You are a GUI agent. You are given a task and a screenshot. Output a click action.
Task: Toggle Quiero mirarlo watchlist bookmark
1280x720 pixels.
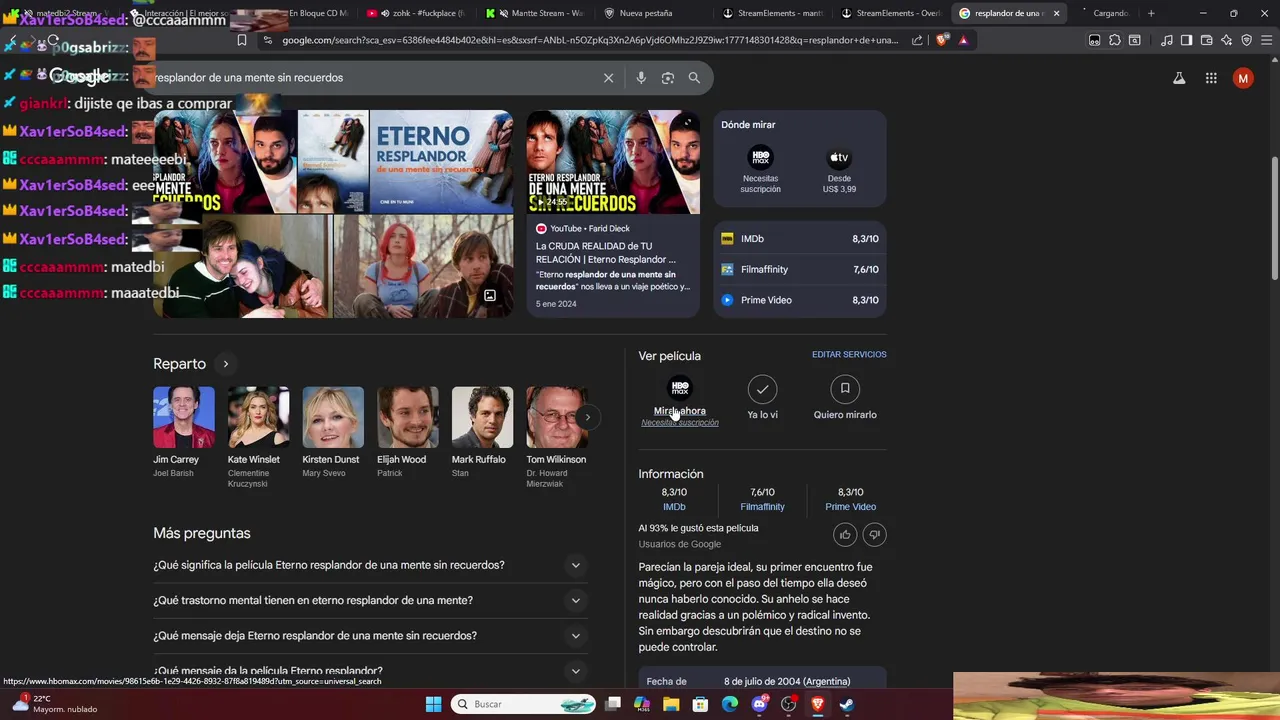[845, 389]
